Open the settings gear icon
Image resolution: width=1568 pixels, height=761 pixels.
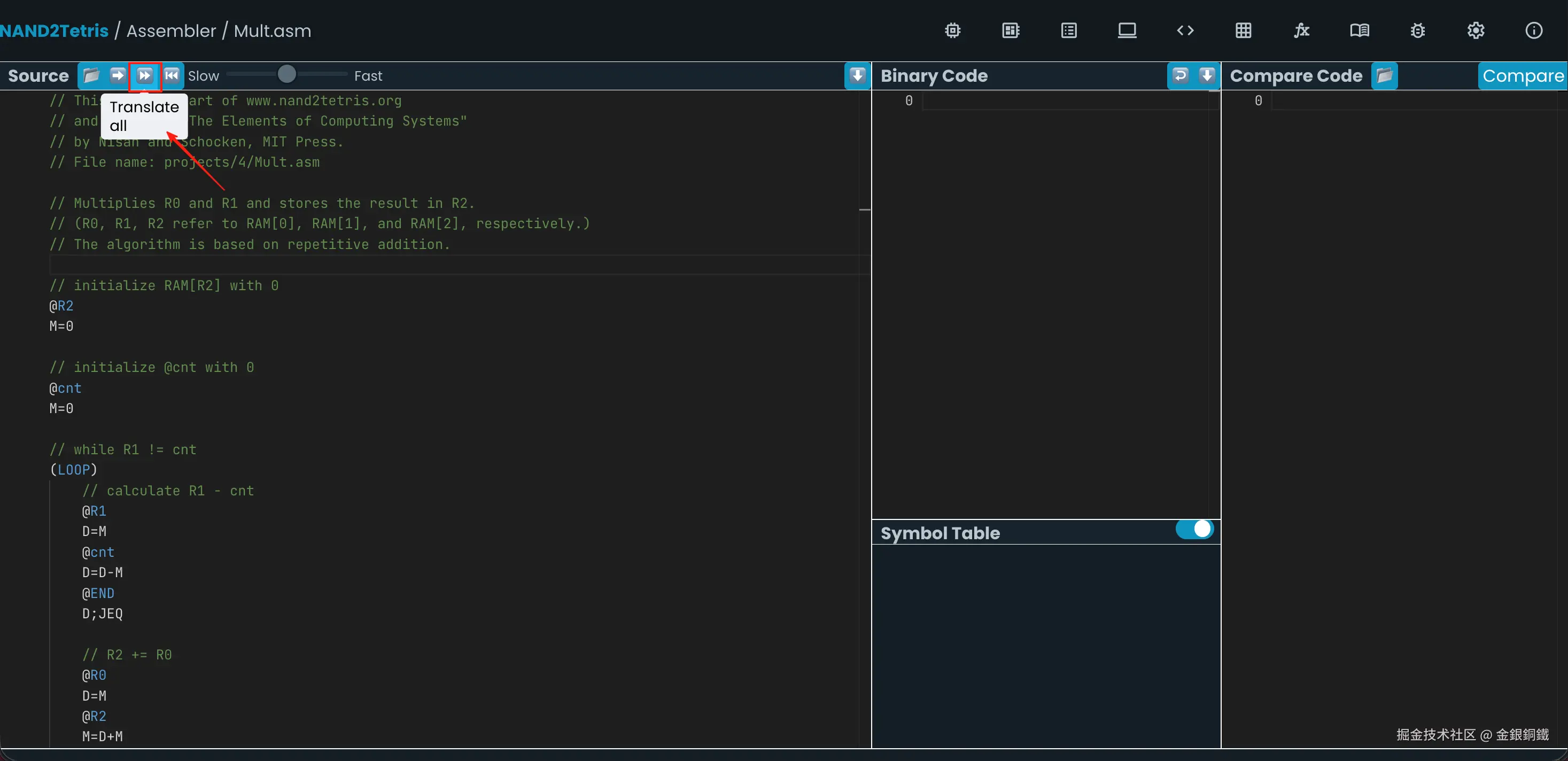[1476, 30]
